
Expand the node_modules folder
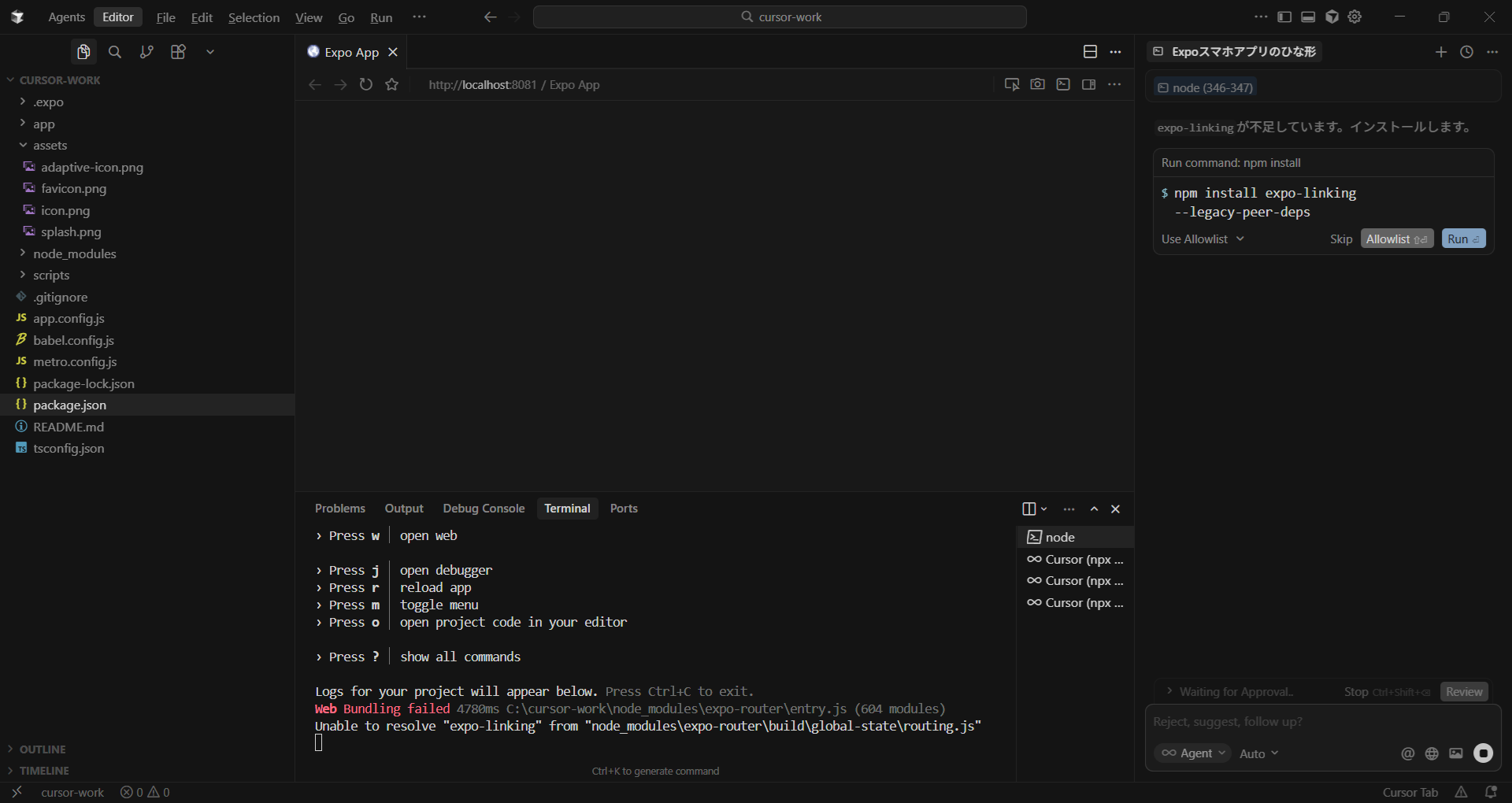[74, 253]
